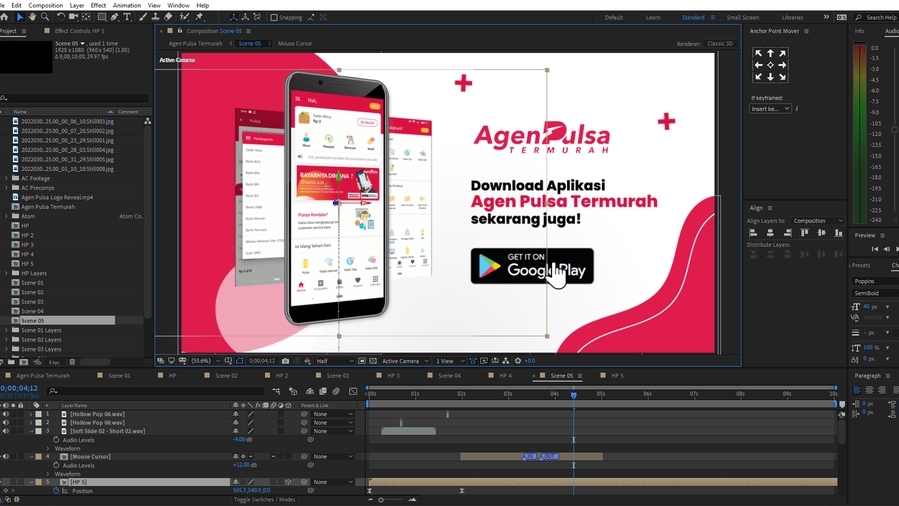
Task: Select the Eraser tool
Action: (x=168, y=17)
